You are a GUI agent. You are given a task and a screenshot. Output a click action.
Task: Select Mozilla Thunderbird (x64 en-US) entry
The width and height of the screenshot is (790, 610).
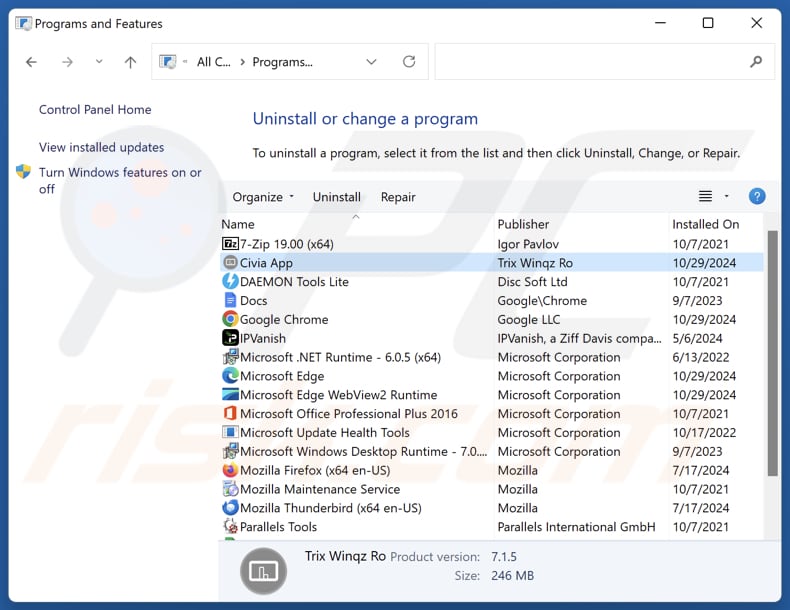331,508
